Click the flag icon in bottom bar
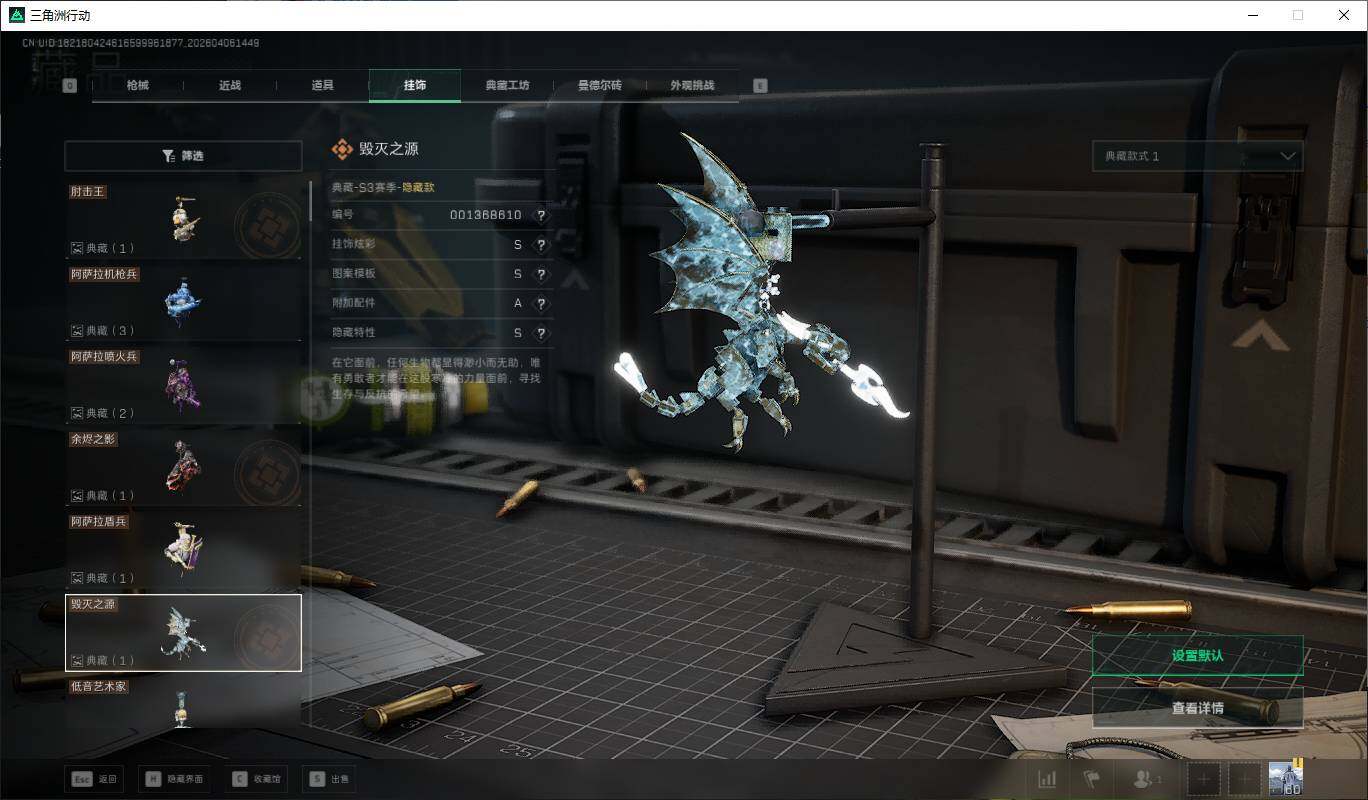Image resolution: width=1368 pixels, height=800 pixels. (x=1091, y=779)
